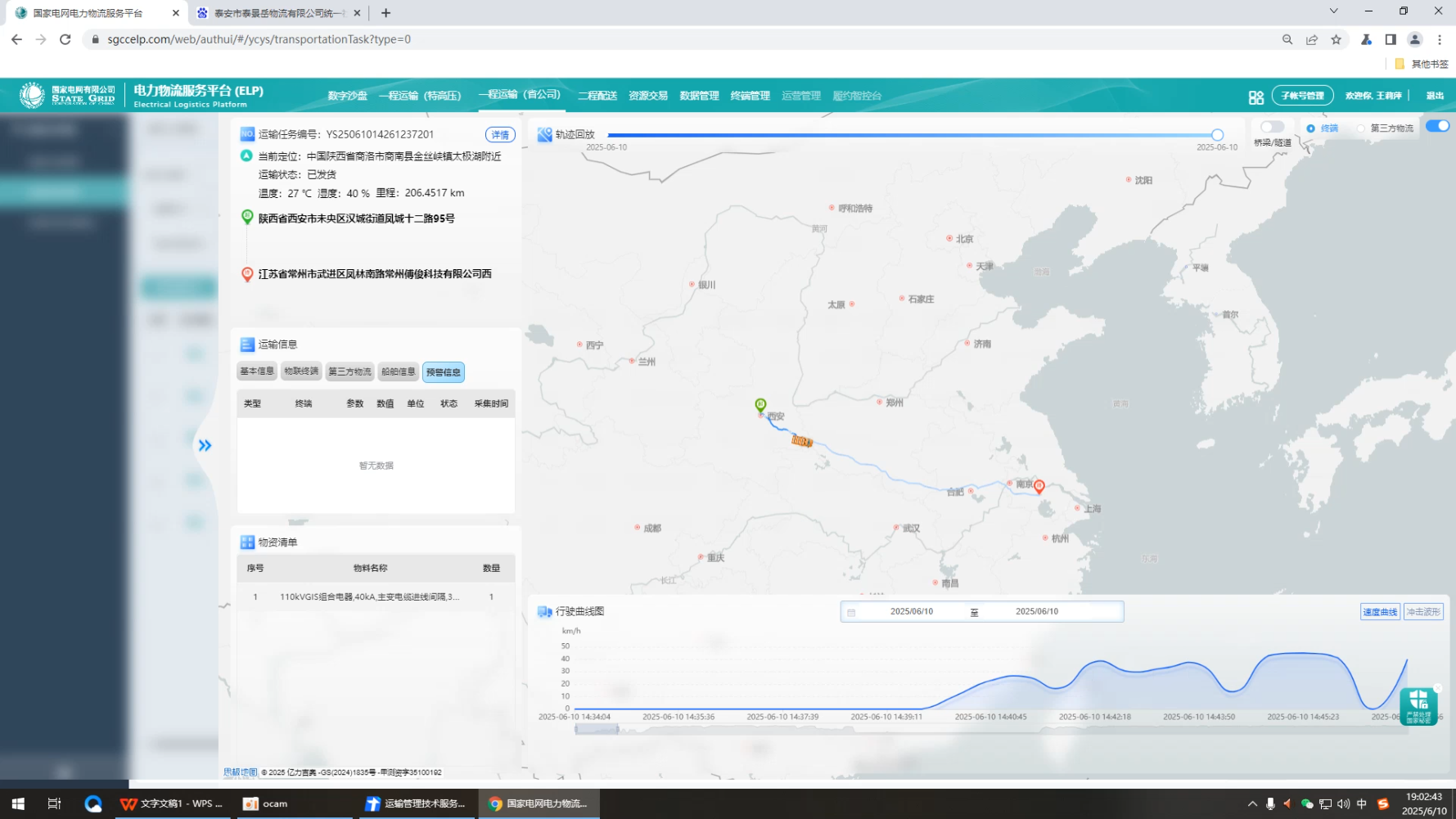Viewport: 1456px width, 819px height.
Task: Select the 终端 radio button
Action: pos(1311,128)
